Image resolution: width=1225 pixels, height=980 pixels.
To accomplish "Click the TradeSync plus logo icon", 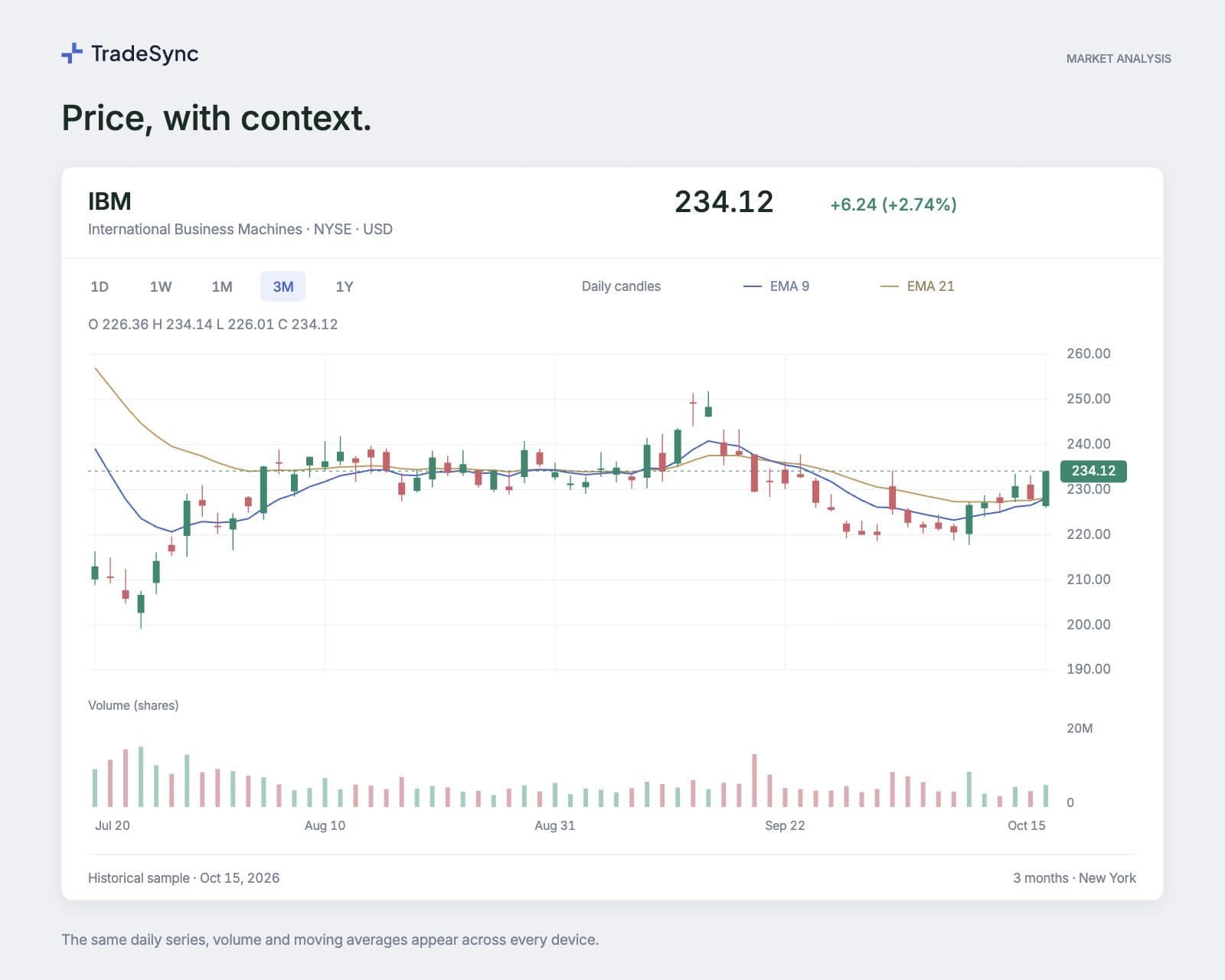I will coord(71,54).
